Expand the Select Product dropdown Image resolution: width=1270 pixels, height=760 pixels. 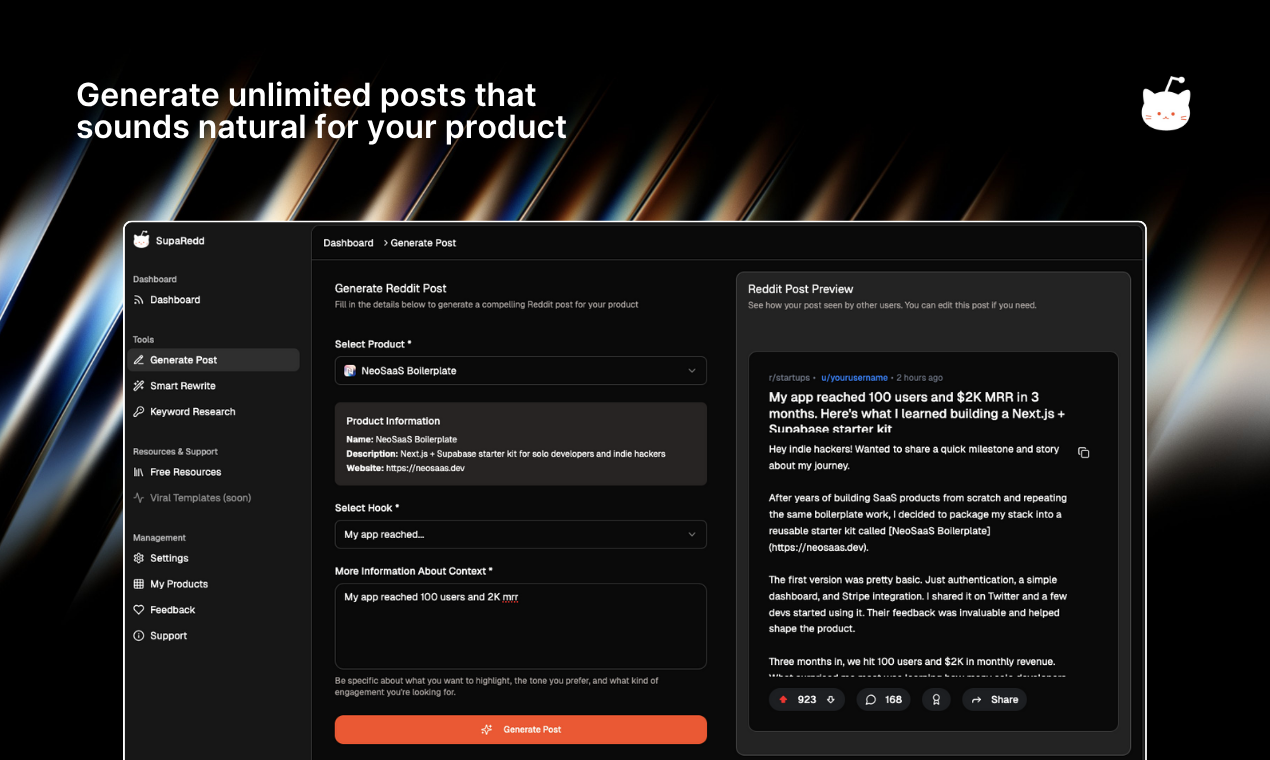(x=520, y=371)
